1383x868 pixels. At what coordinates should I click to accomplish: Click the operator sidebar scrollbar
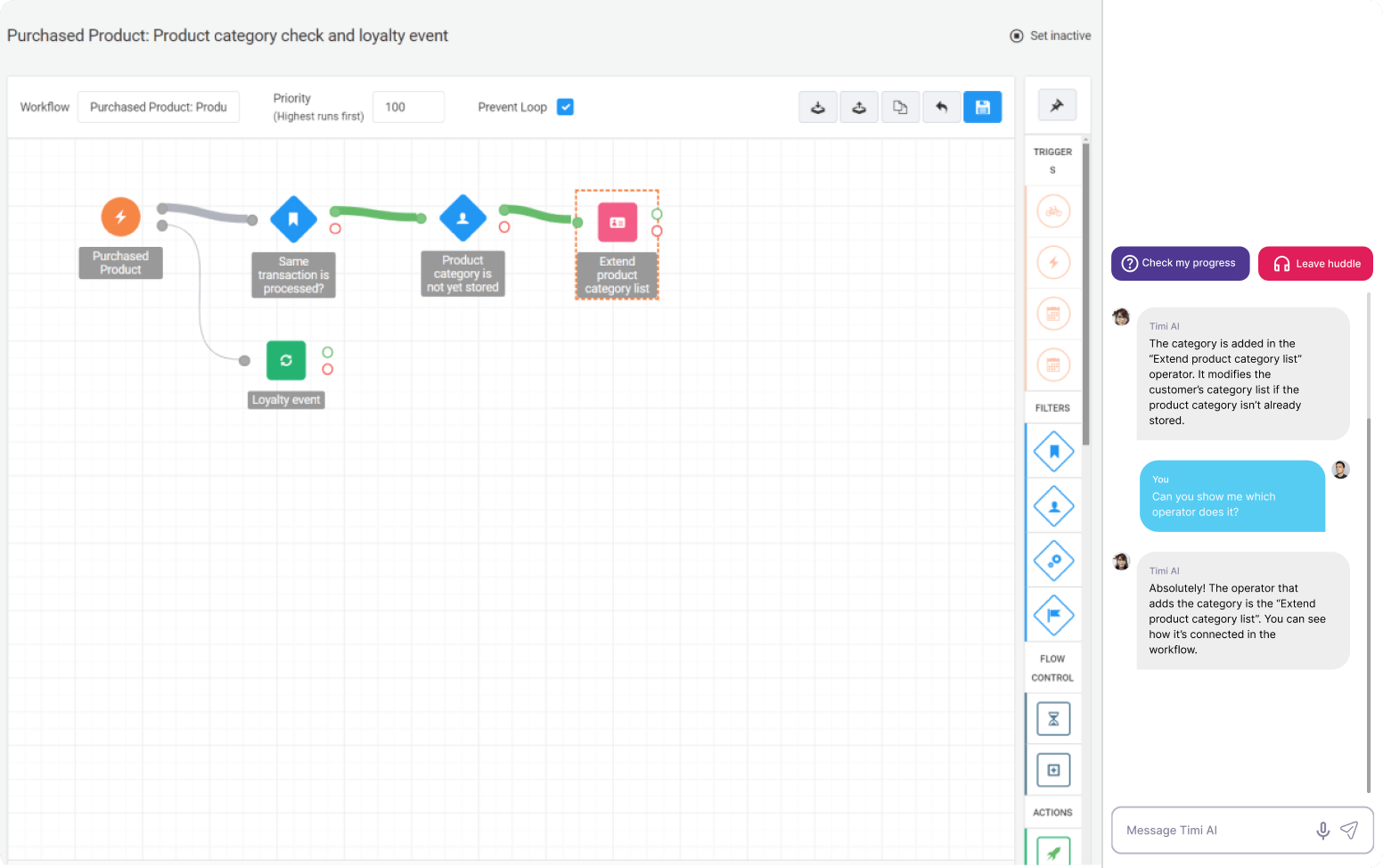click(x=1085, y=294)
